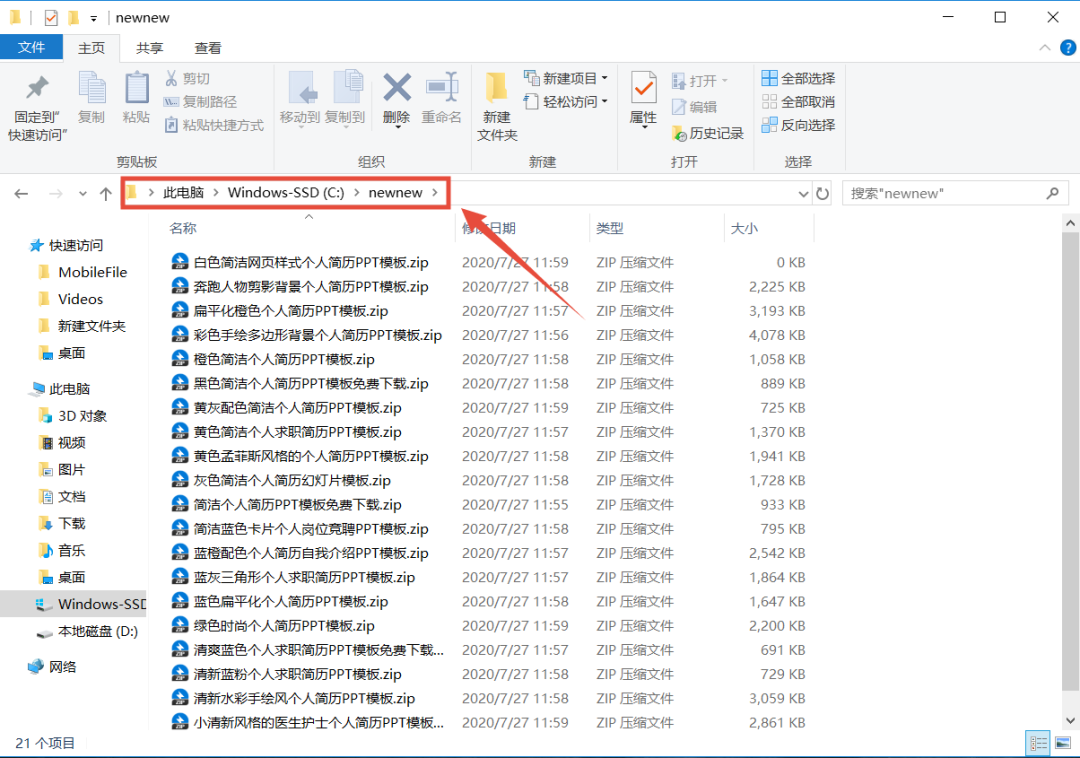The width and height of the screenshot is (1080, 758).
Task: Open the Copy to (复制到) menu
Action: pos(345,99)
